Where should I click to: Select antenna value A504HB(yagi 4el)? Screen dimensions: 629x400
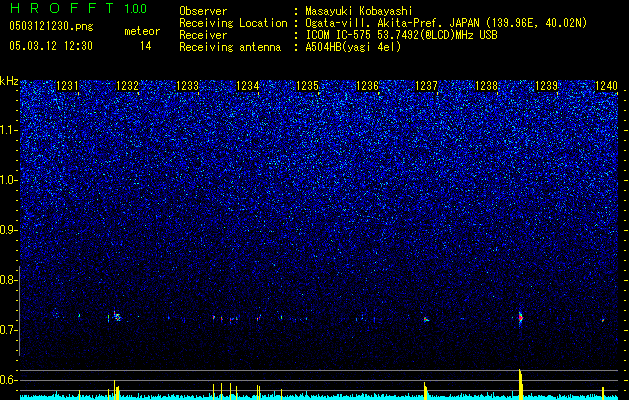click(x=353, y=47)
